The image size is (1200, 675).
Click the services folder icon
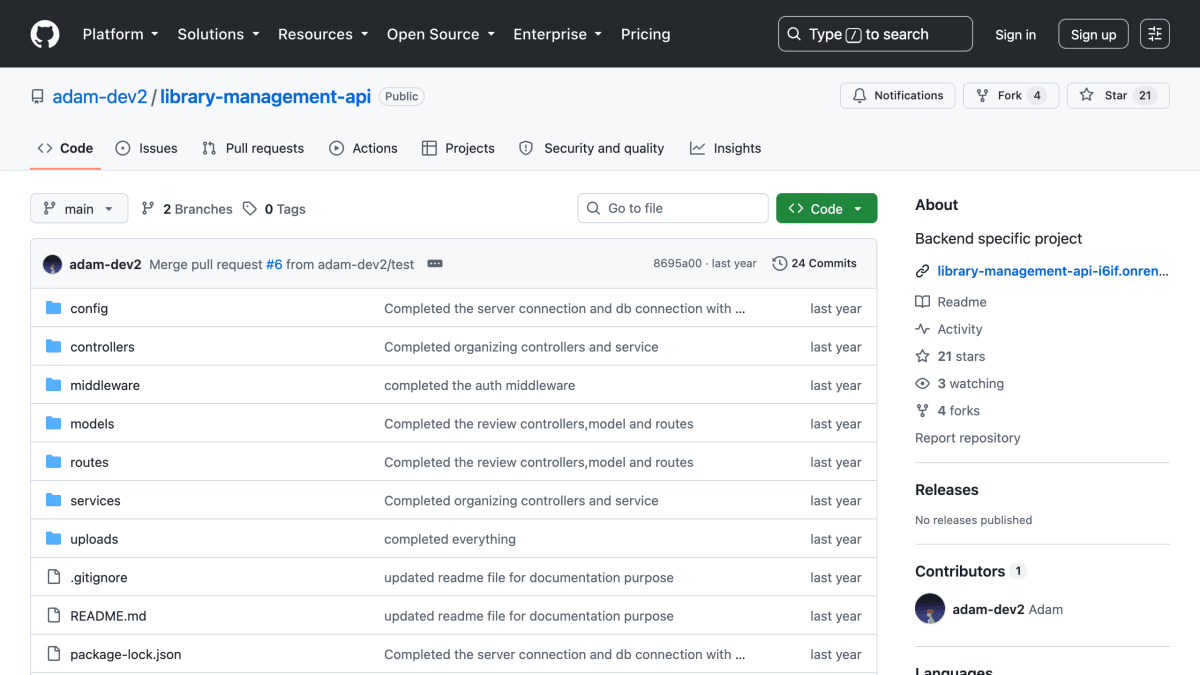coord(53,500)
